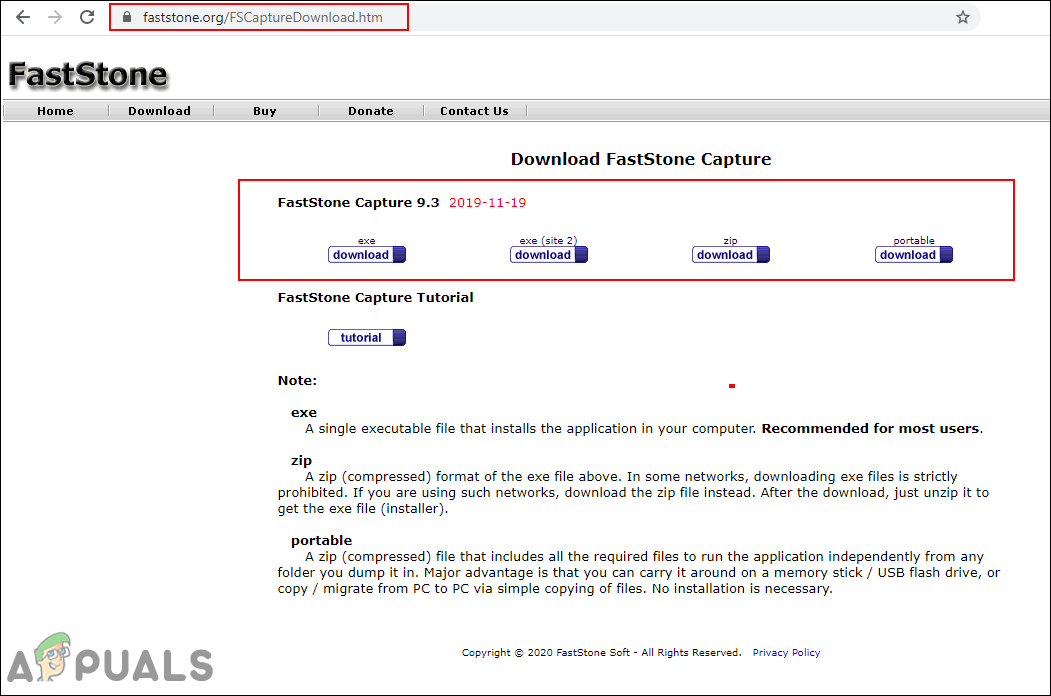Viewport: 1051px width, 696px height.
Task: Click the exe download button
Action: point(367,255)
